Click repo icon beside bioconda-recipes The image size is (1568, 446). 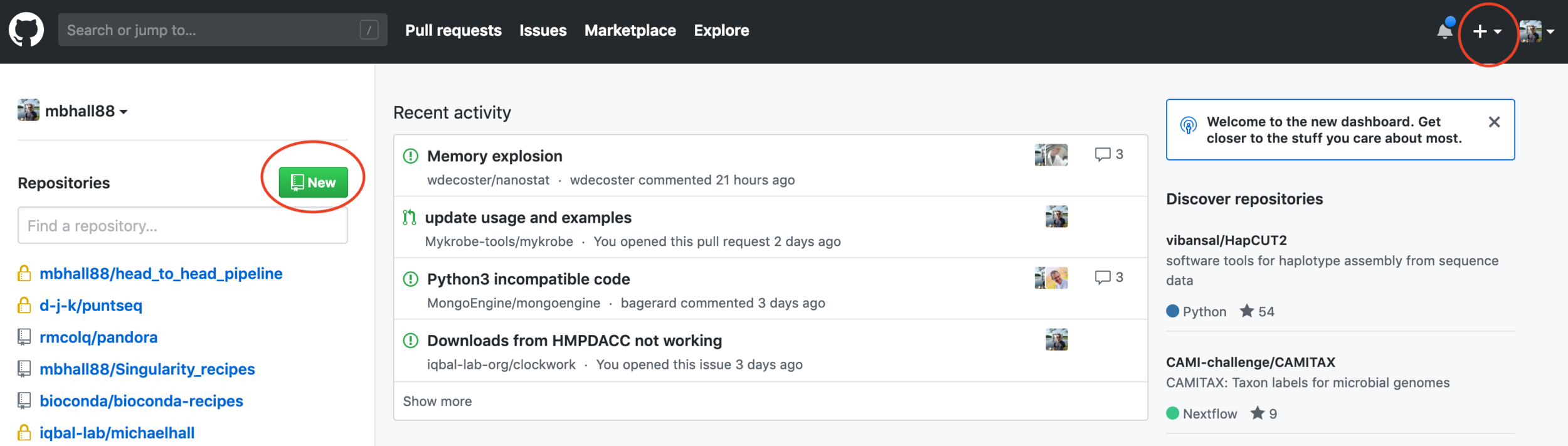point(24,401)
